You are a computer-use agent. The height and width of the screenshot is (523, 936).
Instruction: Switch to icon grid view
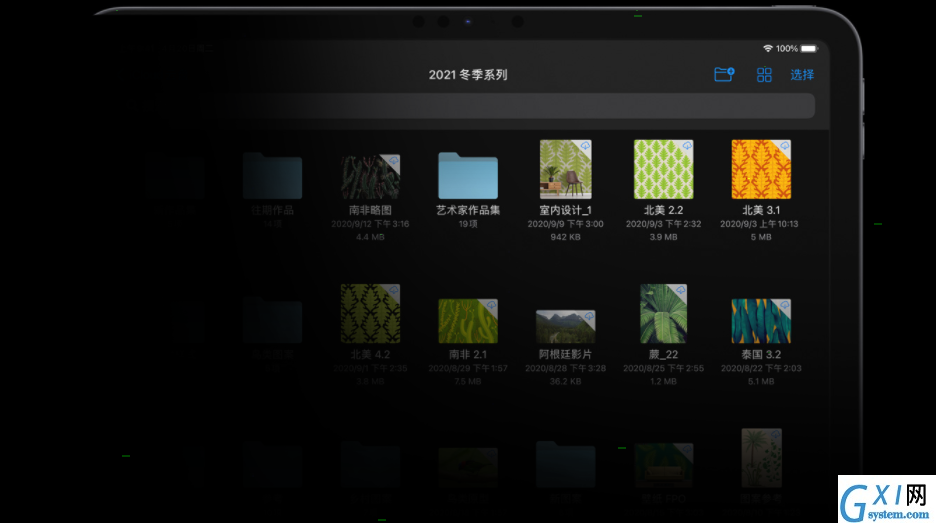[x=764, y=75]
